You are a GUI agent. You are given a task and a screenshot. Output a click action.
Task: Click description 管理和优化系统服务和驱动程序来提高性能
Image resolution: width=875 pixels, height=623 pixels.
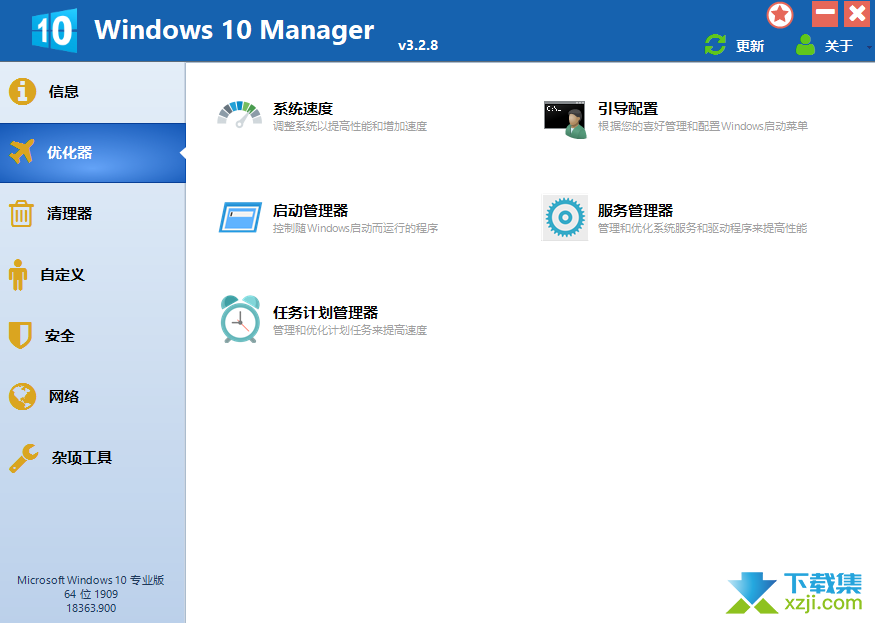click(703, 228)
